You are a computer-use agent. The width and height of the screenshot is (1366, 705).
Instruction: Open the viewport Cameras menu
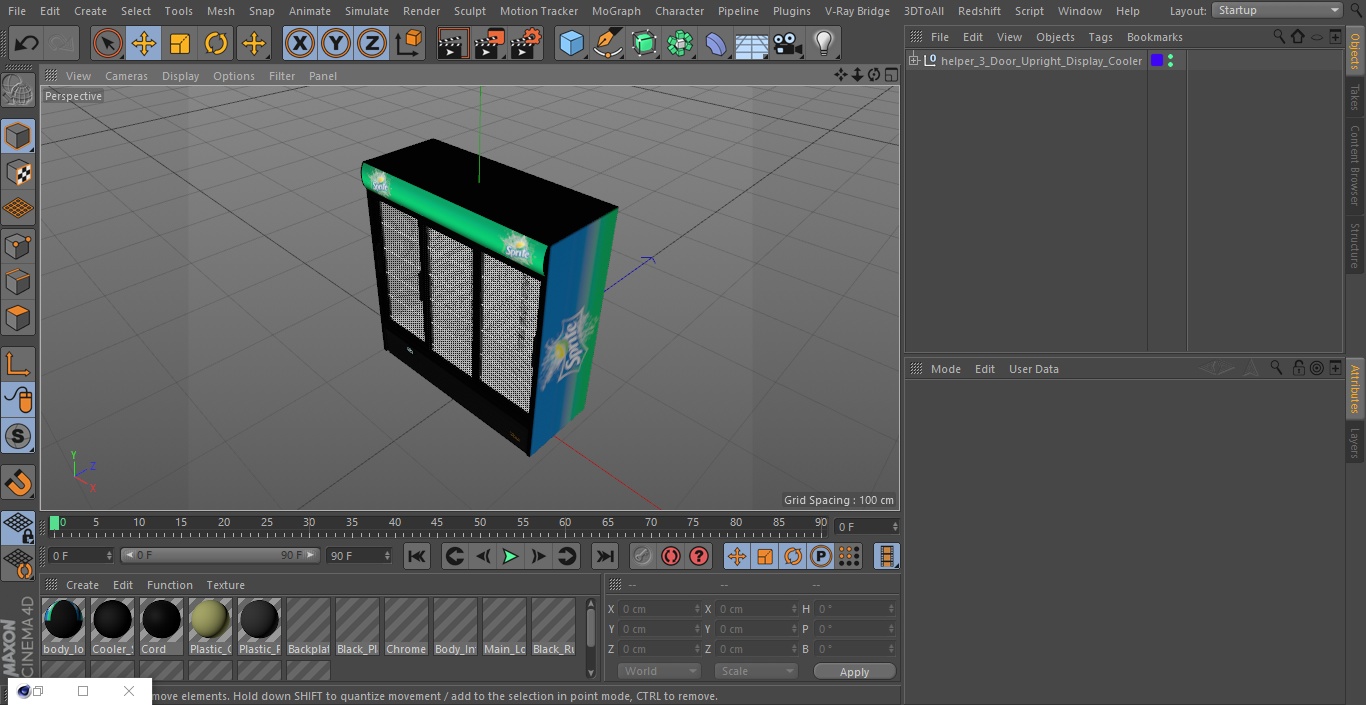tap(126, 76)
